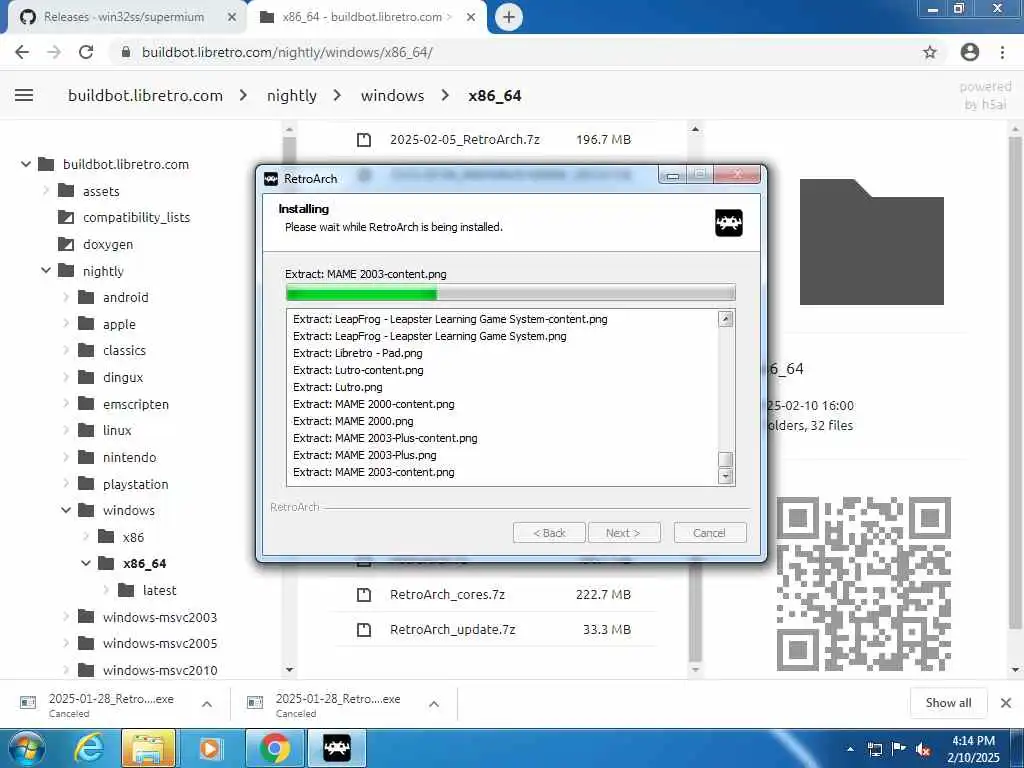Select the x86_64 buildbot.libretro.com tab
Viewport: 1024px width, 768px height.
pyautogui.click(x=367, y=17)
